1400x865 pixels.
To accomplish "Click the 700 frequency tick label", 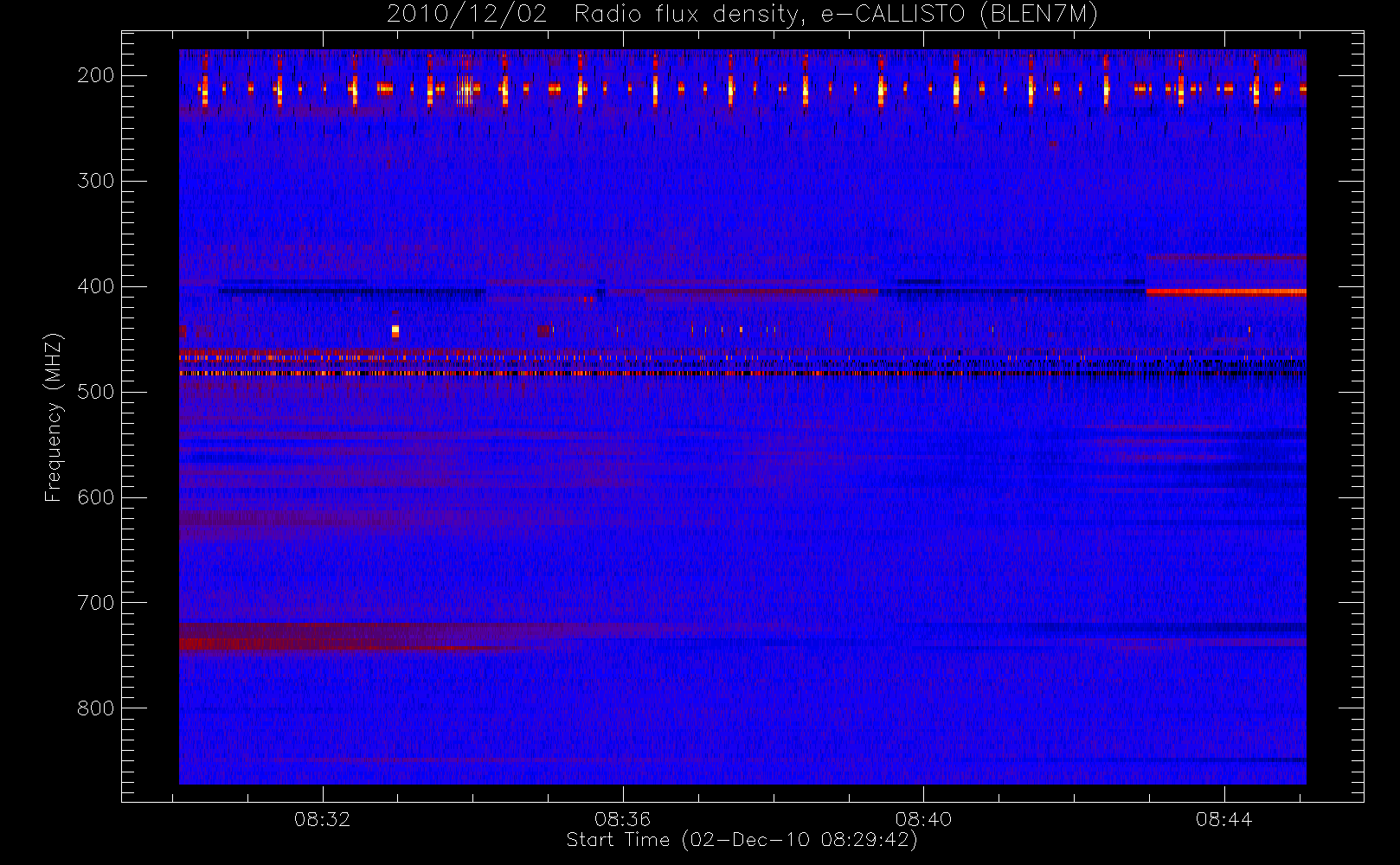I will 96,603.
